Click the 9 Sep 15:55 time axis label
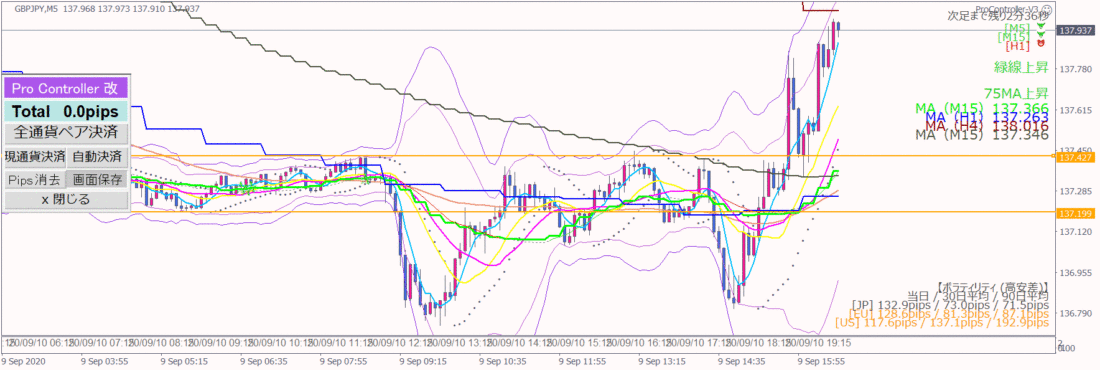 click(822, 363)
